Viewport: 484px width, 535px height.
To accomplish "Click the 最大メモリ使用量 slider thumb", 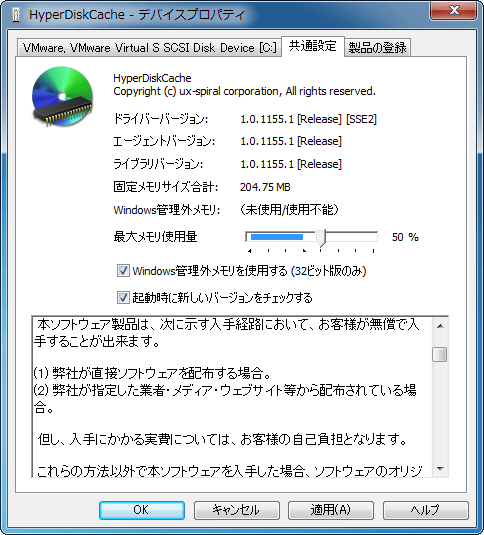I will (x=321, y=238).
